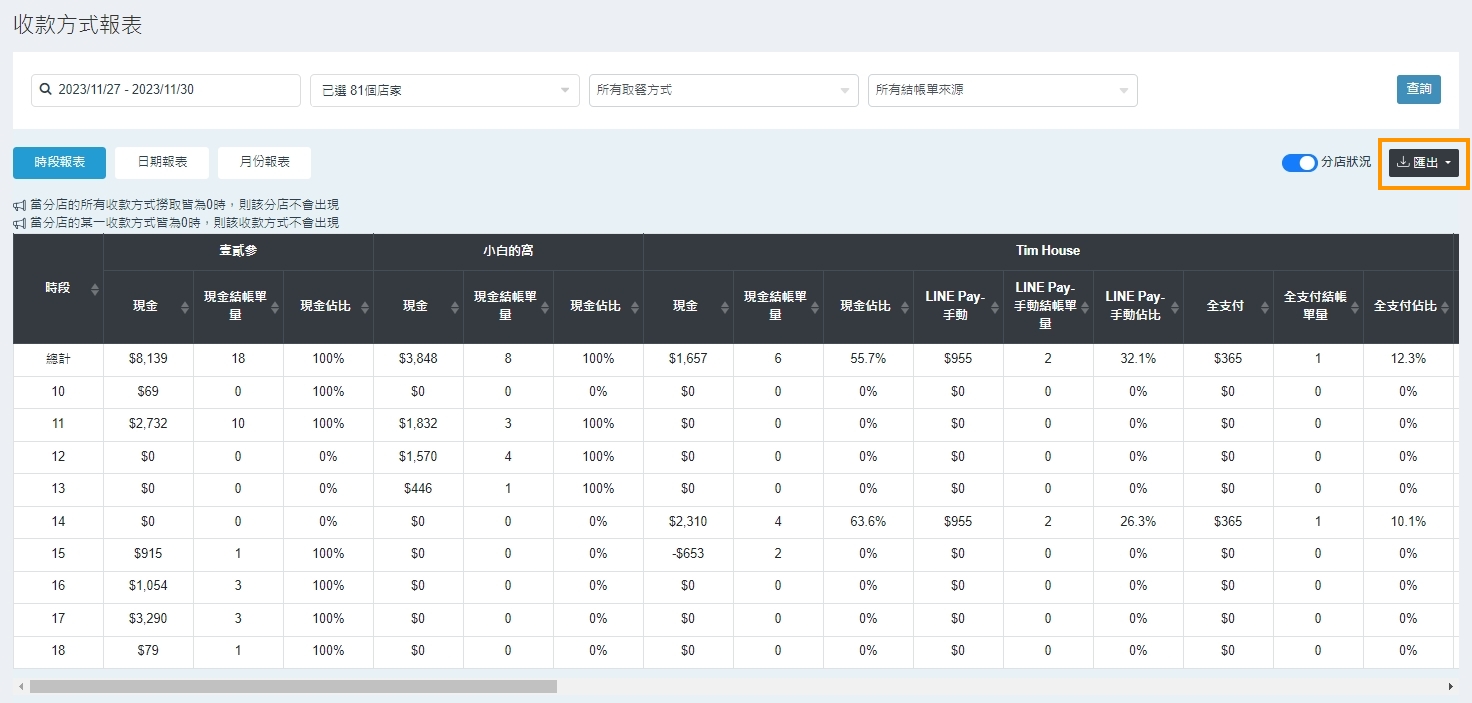This screenshot has width=1472, height=703.
Task: Click the search icon in date field
Action: point(45,90)
